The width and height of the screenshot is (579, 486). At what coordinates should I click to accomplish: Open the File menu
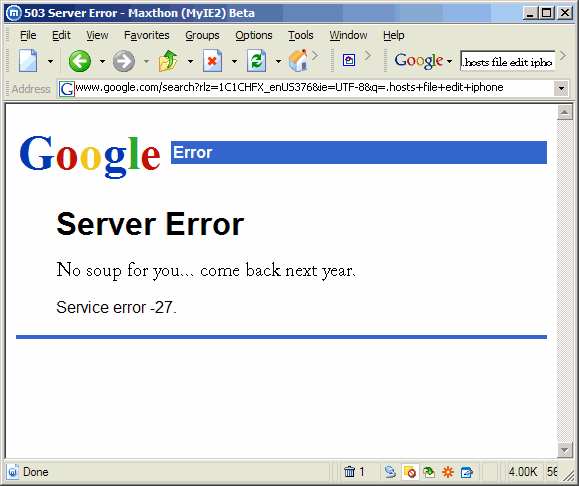pyautogui.click(x=28, y=35)
